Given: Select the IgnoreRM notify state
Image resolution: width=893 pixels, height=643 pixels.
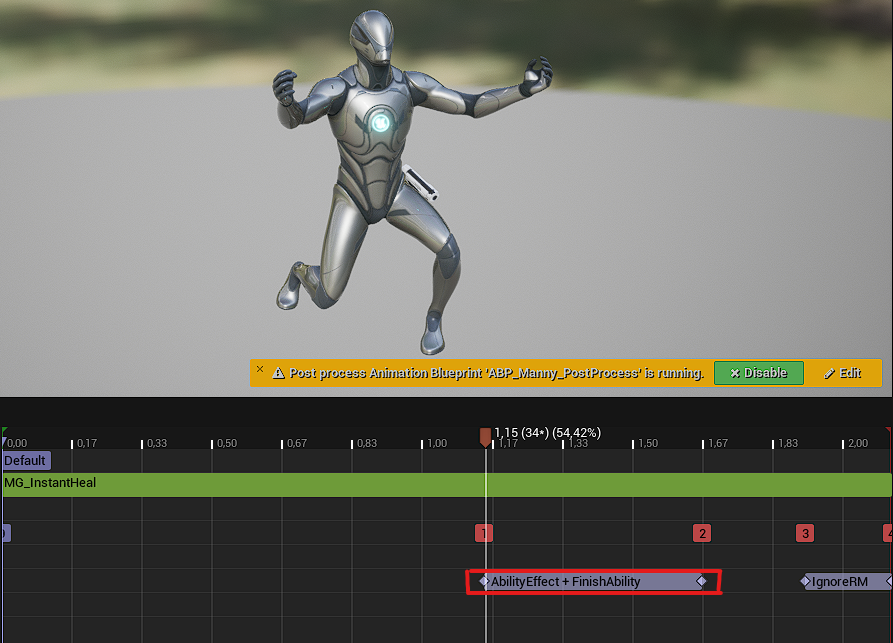Looking at the screenshot, I should [x=845, y=581].
